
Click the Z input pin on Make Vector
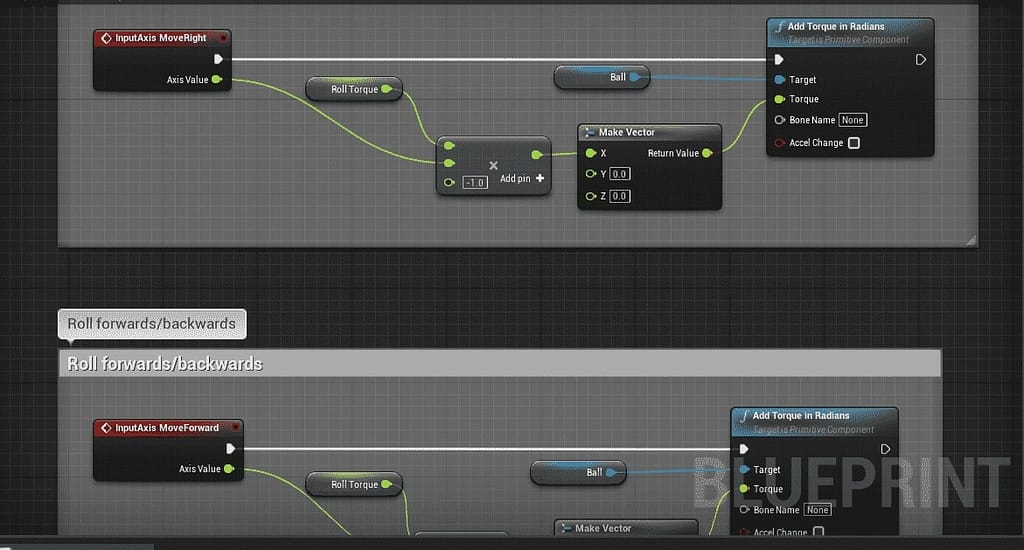click(x=591, y=196)
